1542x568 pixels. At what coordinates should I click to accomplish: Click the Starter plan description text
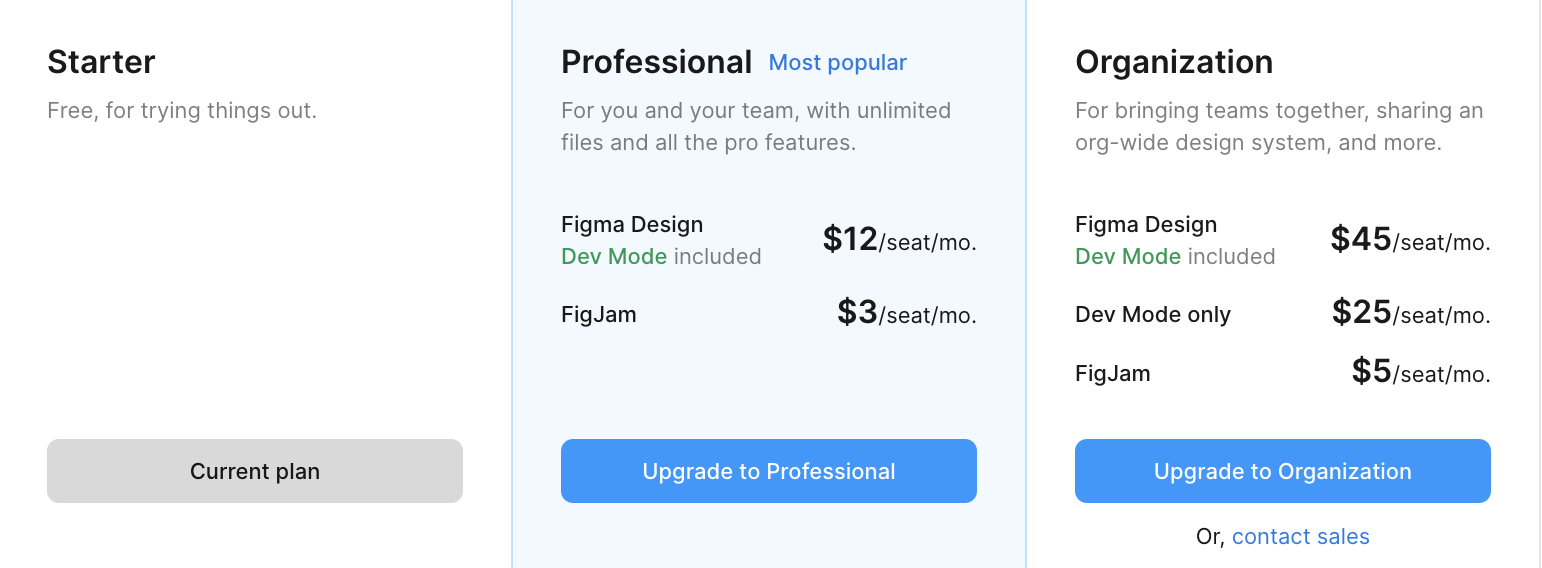182,110
